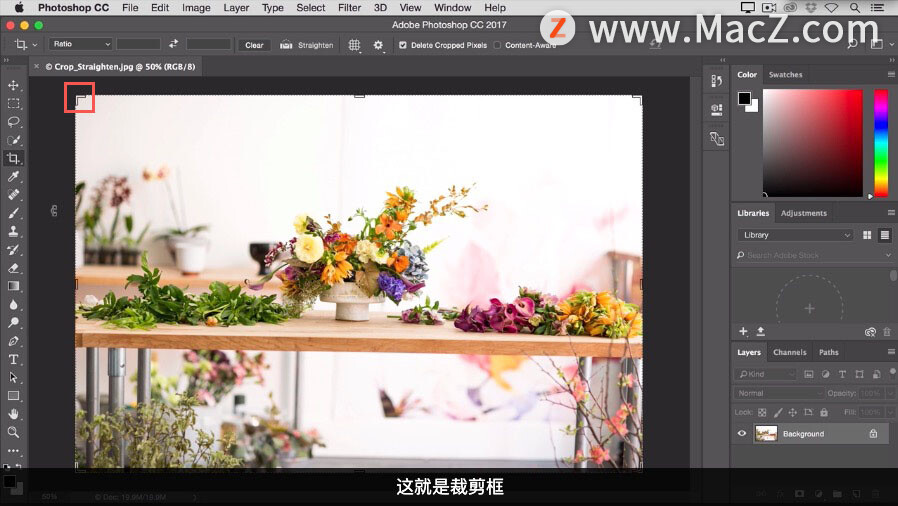The width and height of the screenshot is (898, 506).
Task: Open the Filter menu
Action: pos(349,7)
